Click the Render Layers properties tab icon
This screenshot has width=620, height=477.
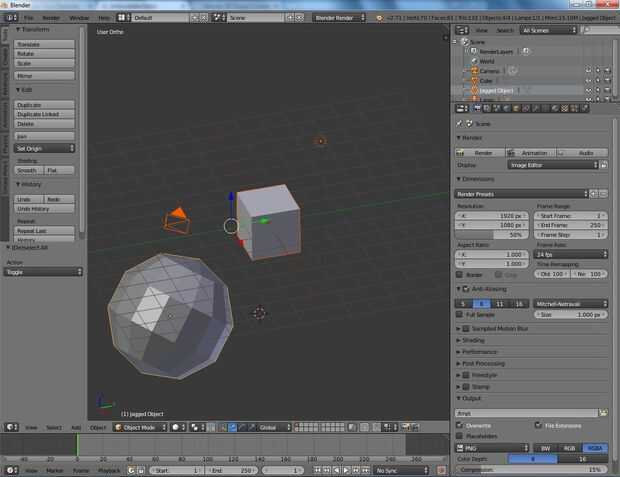click(x=487, y=108)
